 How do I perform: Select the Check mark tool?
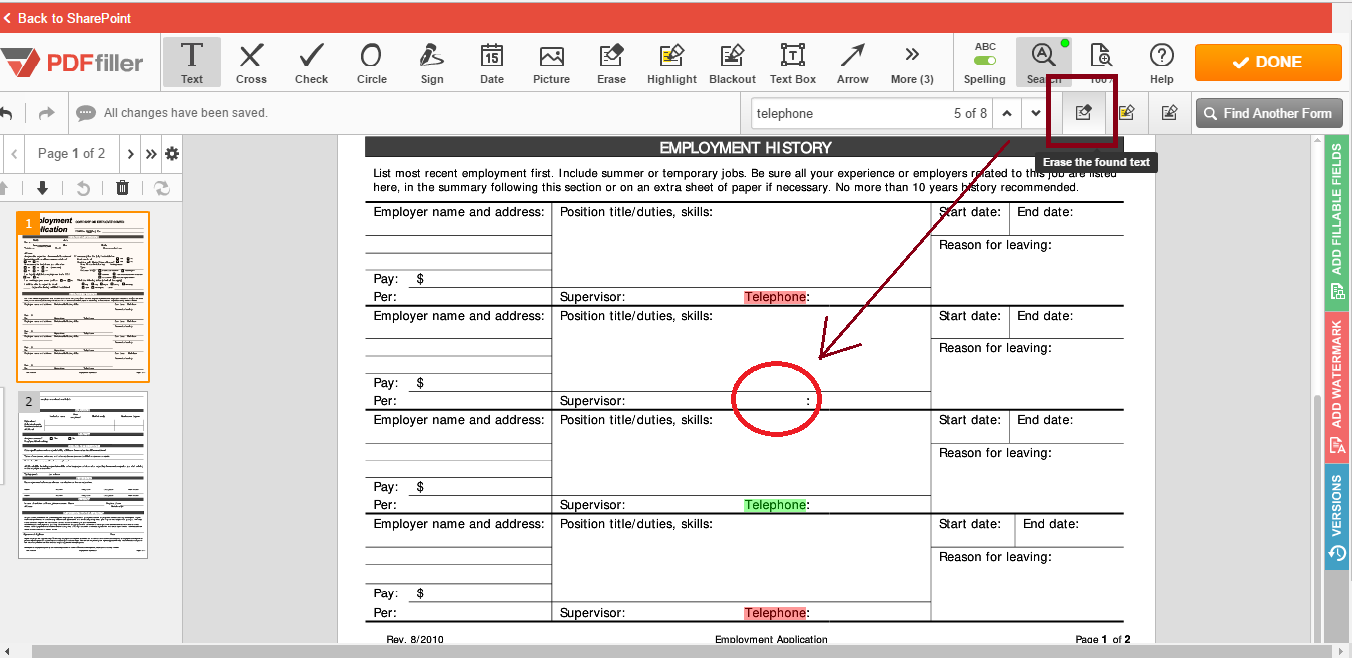[x=311, y=63]
